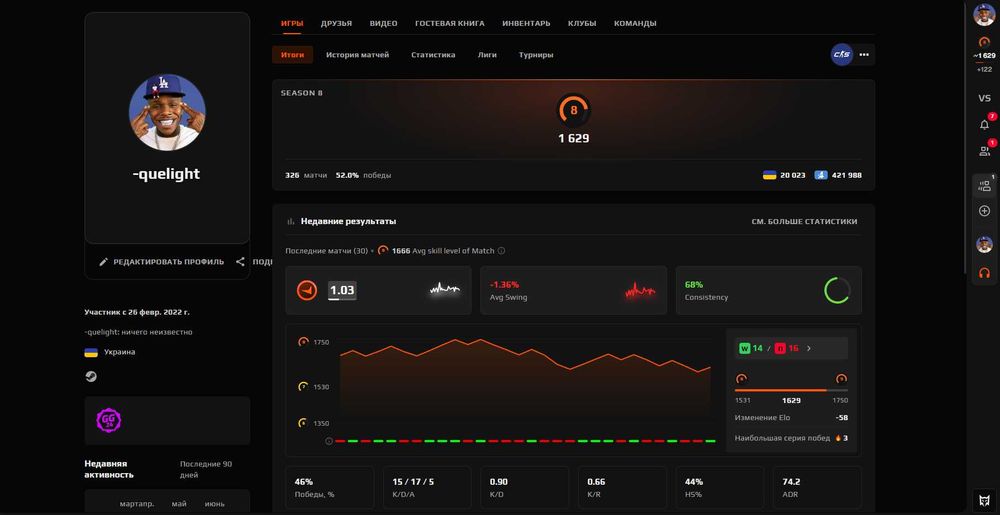Switch to the Лиги sub-tab

pos(487,55)
